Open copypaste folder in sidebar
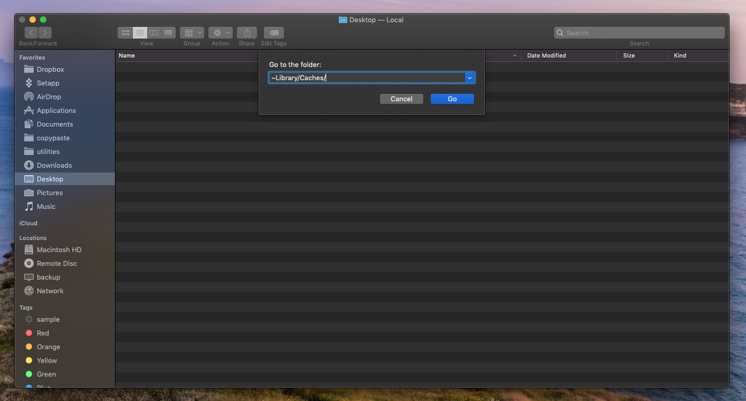This screenshot has height=401, width=746. (x=65, y=138)
